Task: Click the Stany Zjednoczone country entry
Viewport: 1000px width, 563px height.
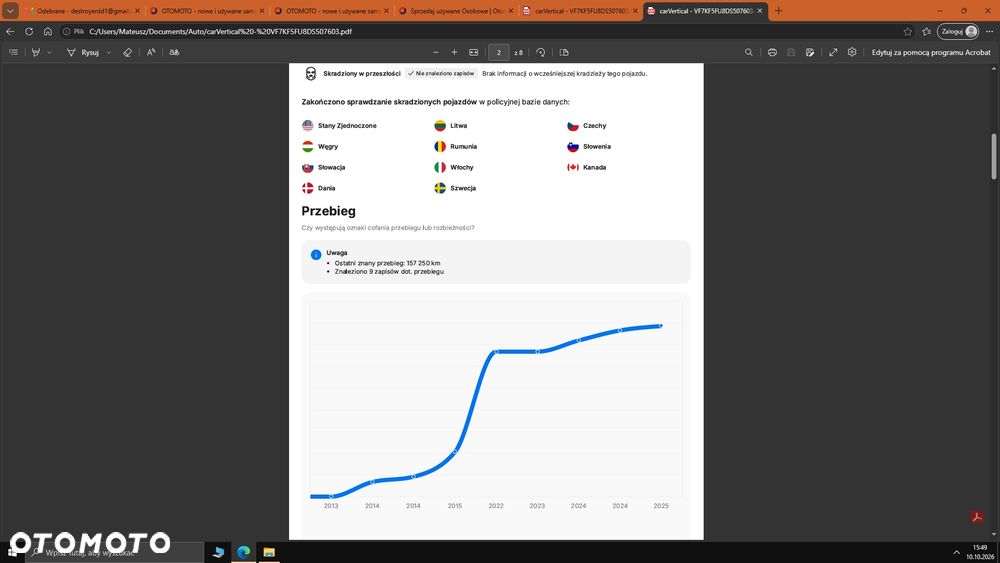Action: tap(339, 126)
